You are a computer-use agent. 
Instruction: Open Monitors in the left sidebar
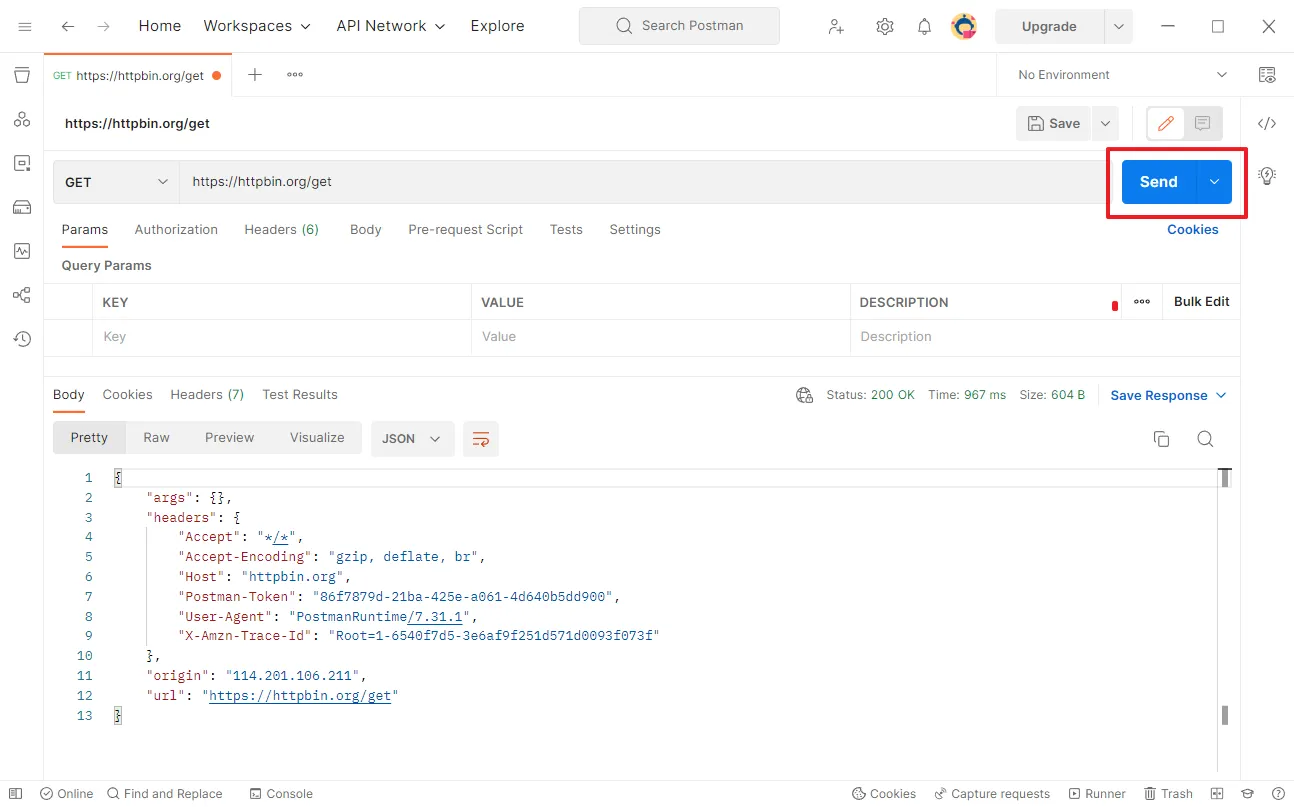[x=22, y=251]
